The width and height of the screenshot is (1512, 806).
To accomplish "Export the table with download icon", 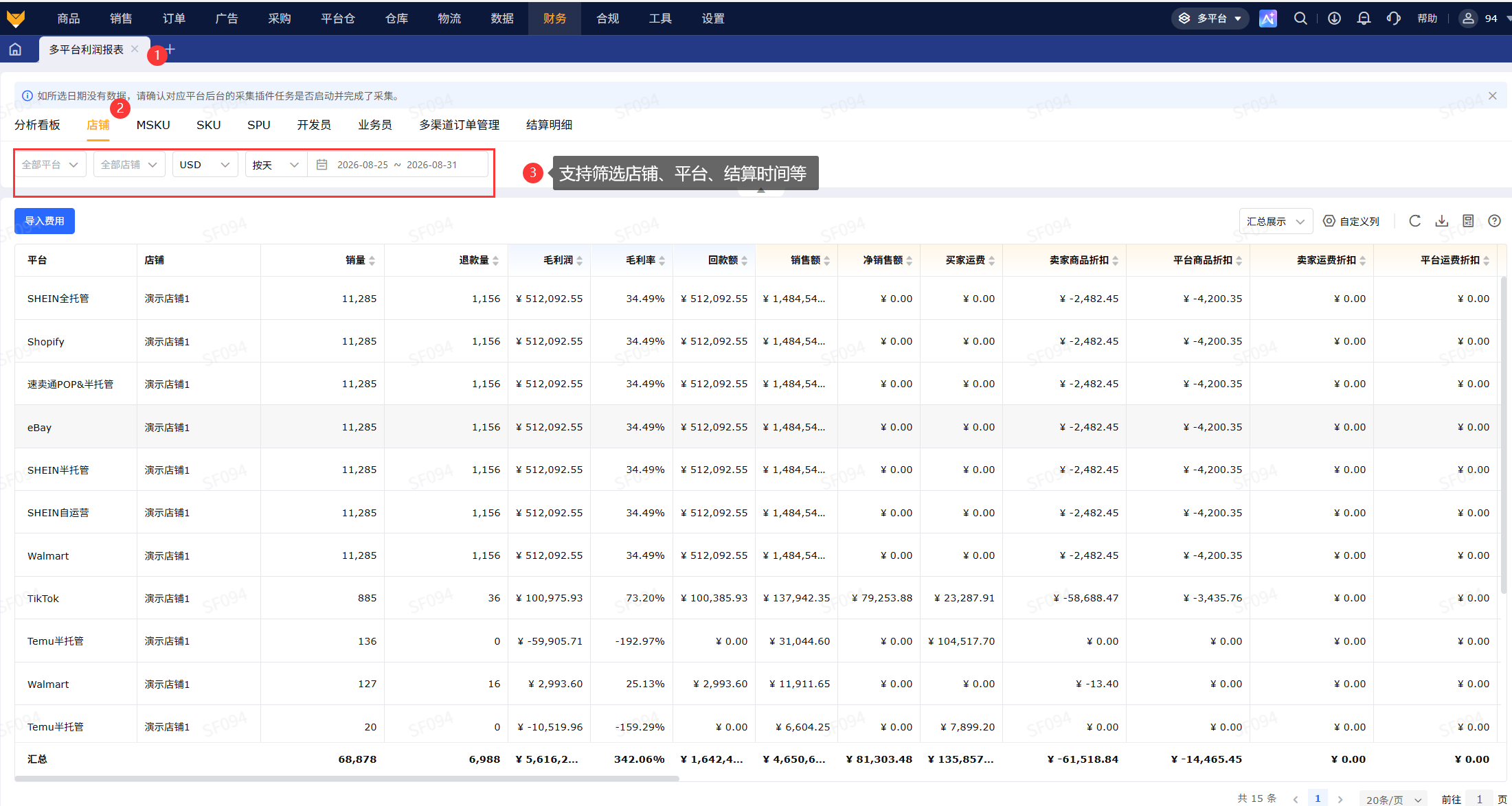I will pos(1442,221).
